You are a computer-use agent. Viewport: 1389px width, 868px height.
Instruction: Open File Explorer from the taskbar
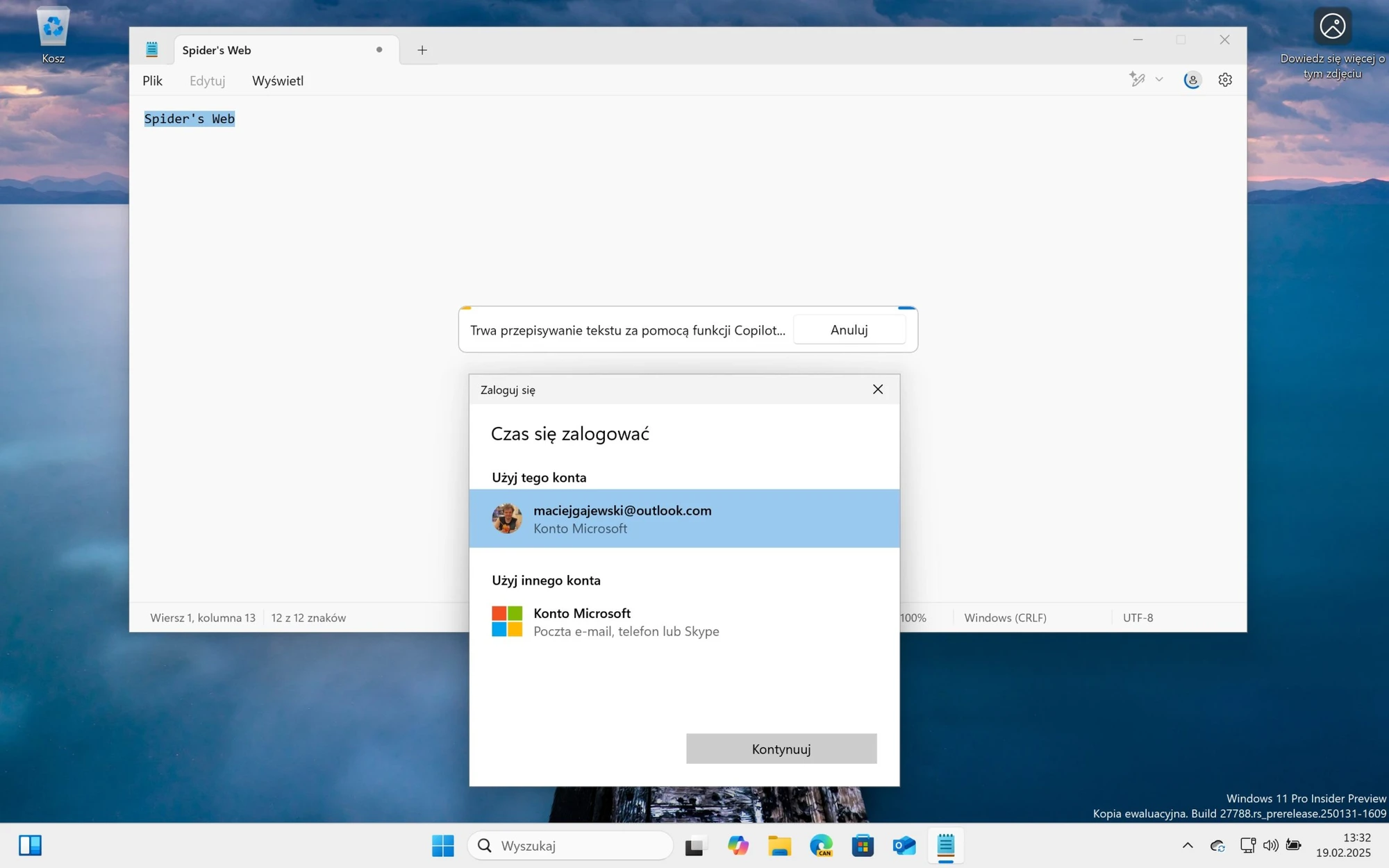[779, 845]
